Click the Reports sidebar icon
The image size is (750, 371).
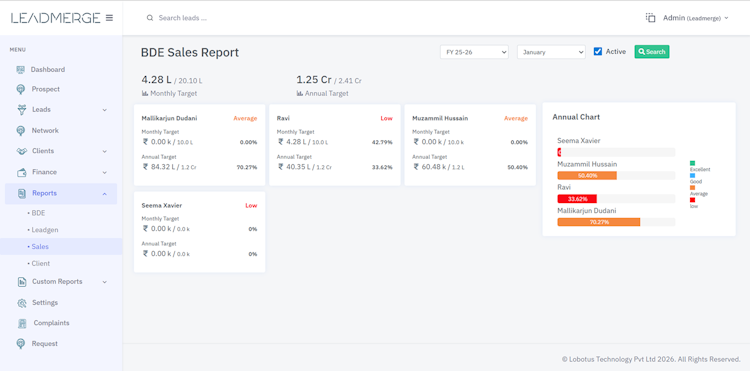pyautogui.click(x=22, y=193)
